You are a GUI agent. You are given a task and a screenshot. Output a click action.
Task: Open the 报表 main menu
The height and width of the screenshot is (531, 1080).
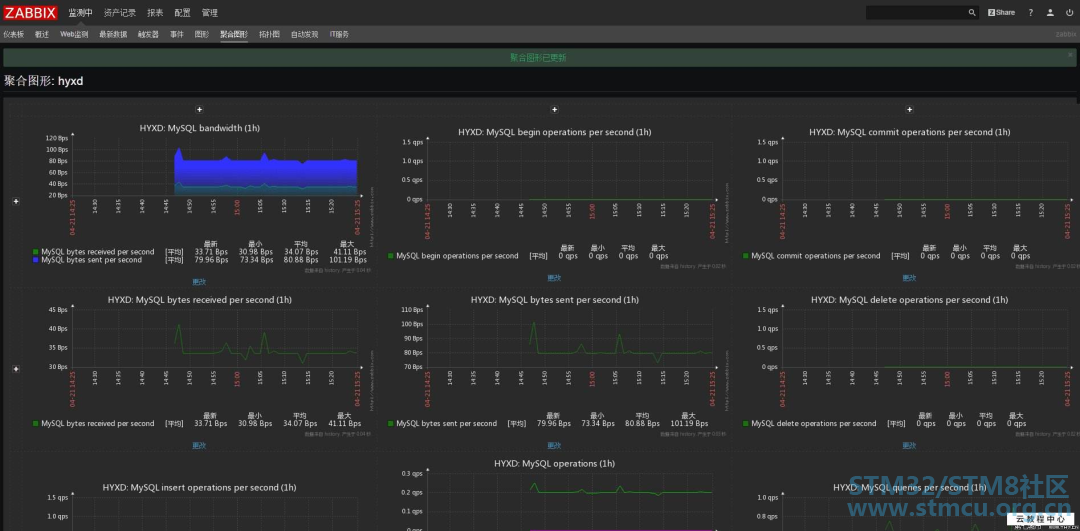[155, 13]
